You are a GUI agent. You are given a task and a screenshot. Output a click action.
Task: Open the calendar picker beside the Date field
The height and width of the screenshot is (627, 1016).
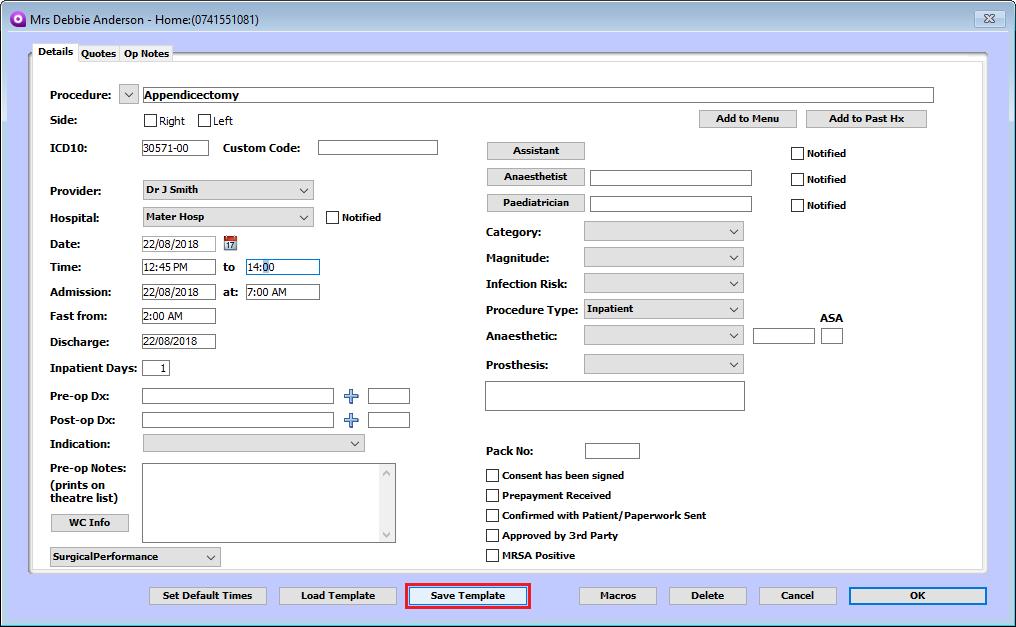229,243
